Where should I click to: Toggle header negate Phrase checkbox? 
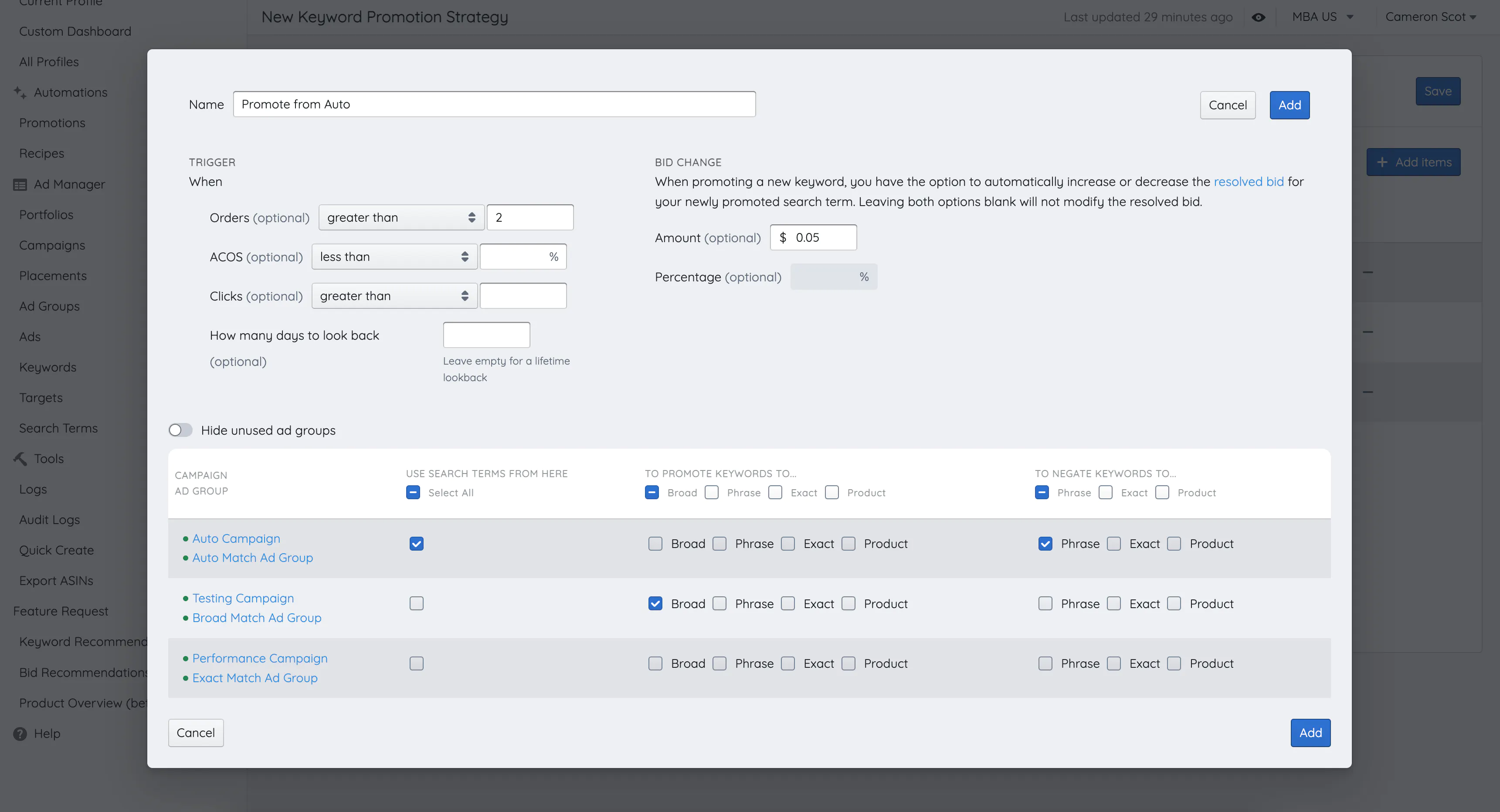[x=1042, y=492]
